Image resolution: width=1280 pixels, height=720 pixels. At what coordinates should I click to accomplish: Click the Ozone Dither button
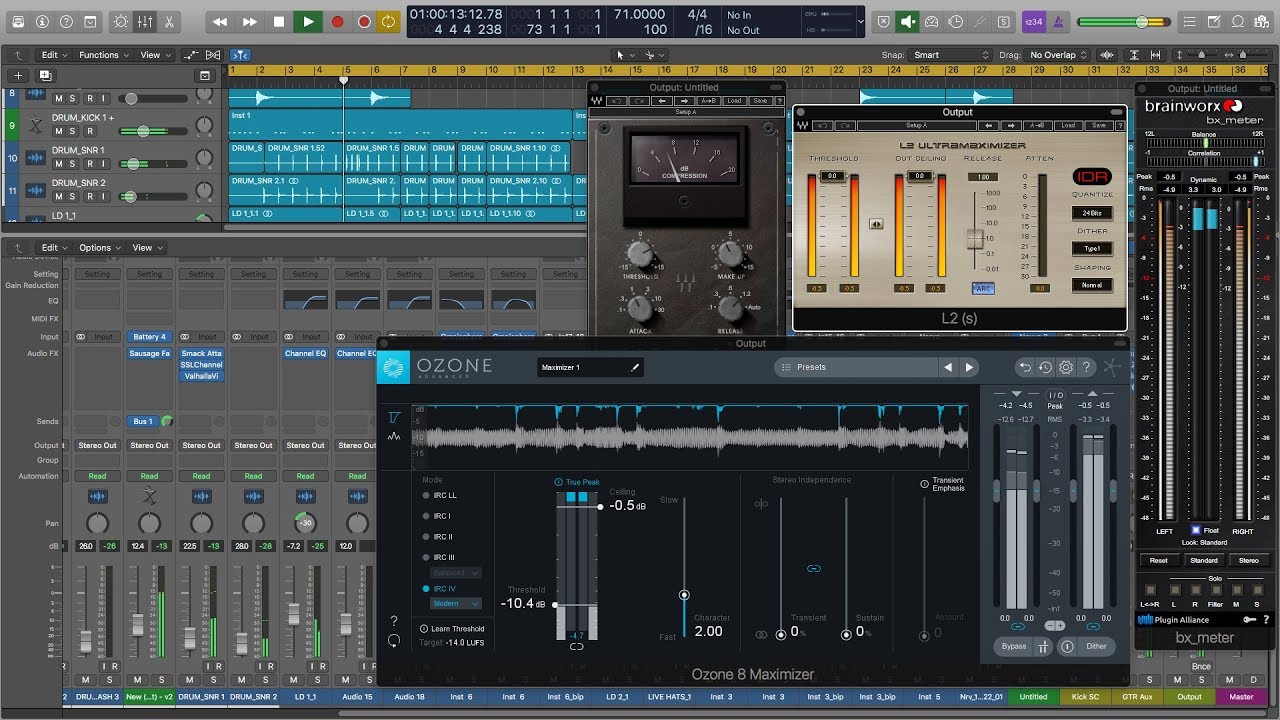point(1096,647)
